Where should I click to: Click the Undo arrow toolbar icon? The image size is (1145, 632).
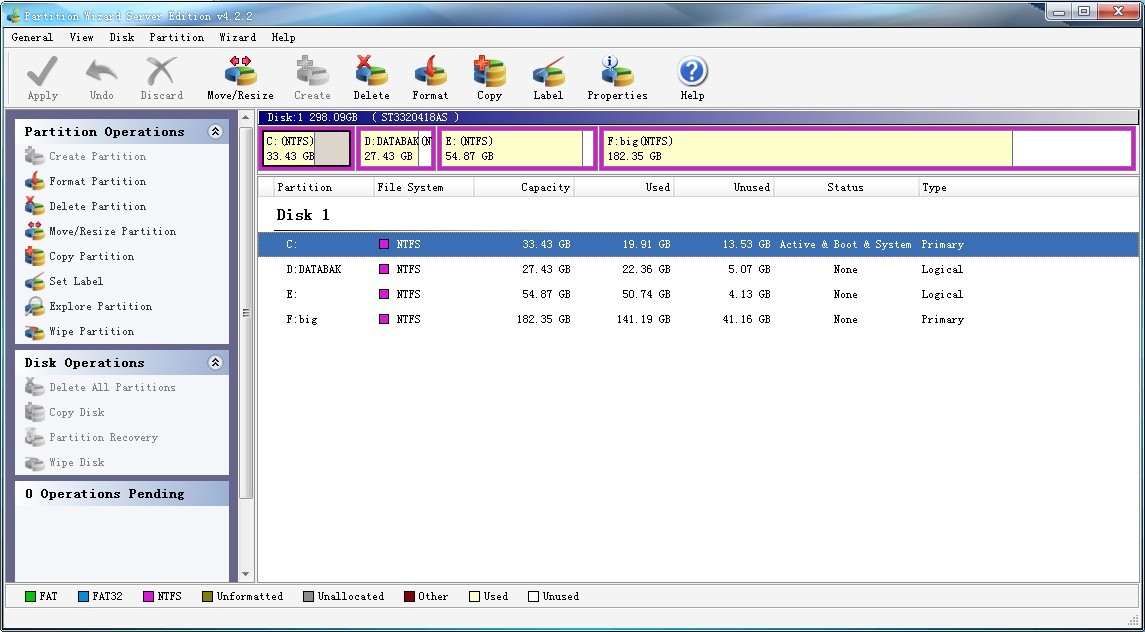[102, 72]
